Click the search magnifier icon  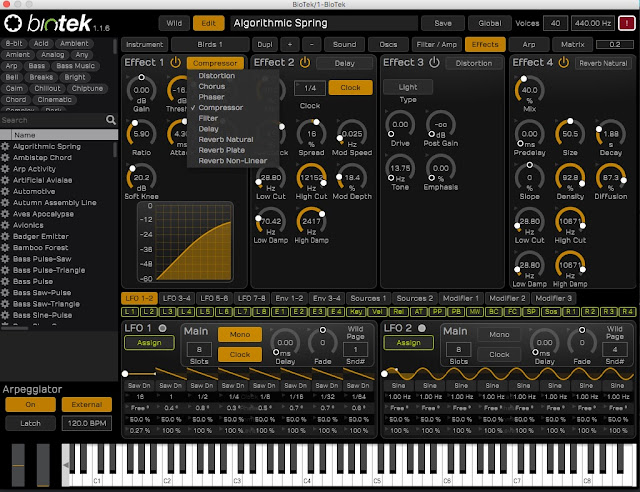click(111, 120)
